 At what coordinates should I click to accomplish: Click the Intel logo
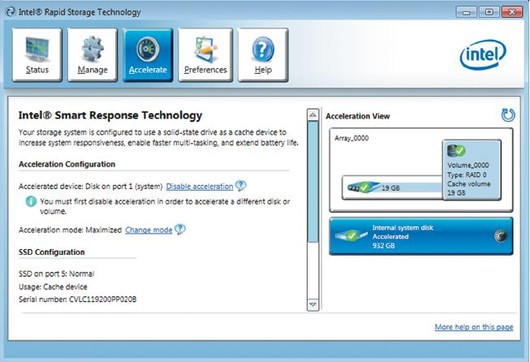[483, 54]
